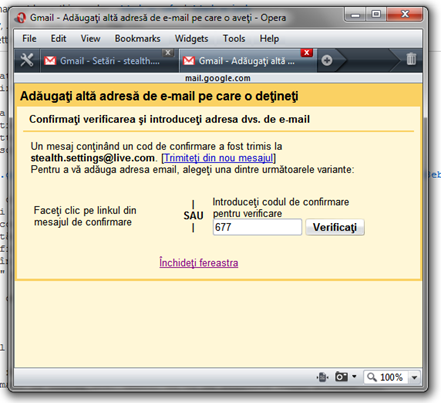The image size is (441, 403).
Task: Click the stealth.settings@live.com address text
Action: (93, 158)
